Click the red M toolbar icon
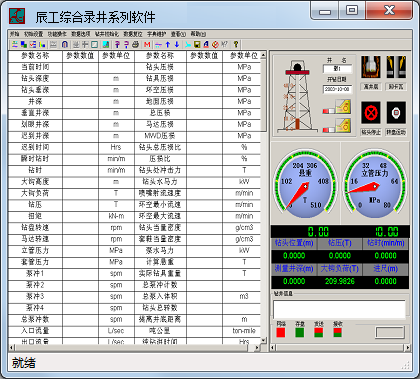Viewport: 420px width, 380px height. click(147, 44)
